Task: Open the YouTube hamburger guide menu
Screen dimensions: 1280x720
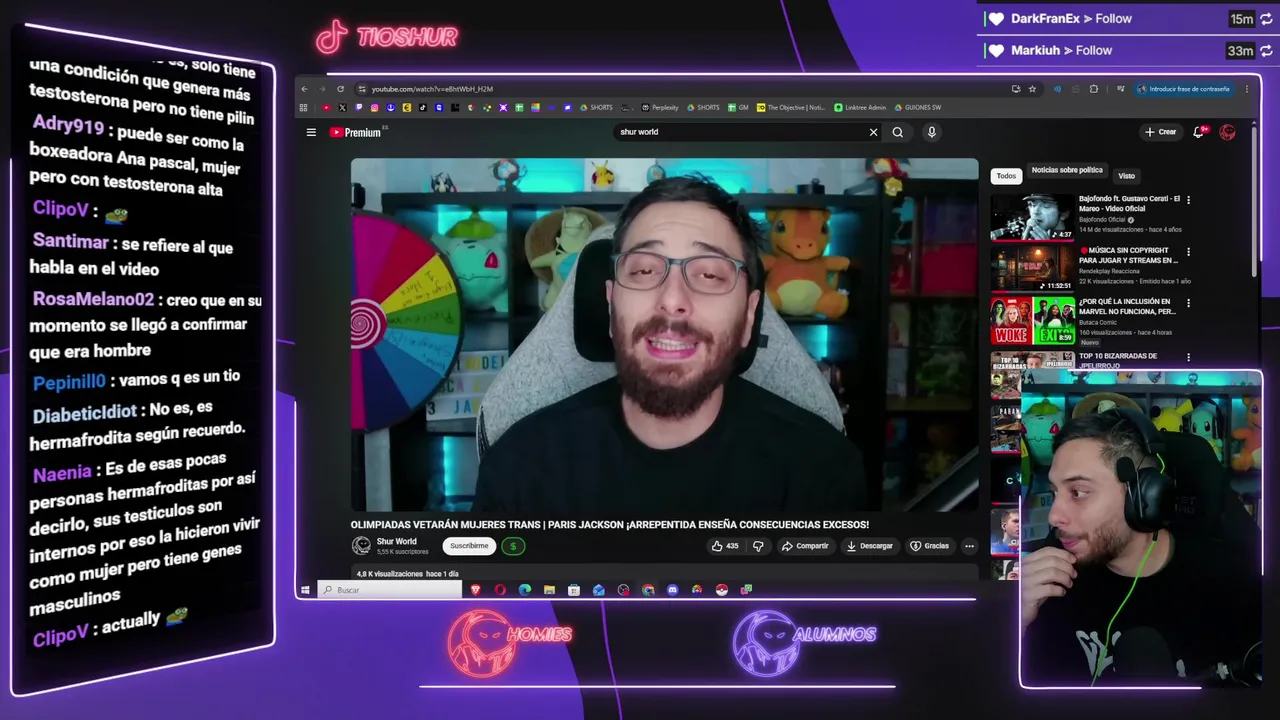Action: coord(311,132)
